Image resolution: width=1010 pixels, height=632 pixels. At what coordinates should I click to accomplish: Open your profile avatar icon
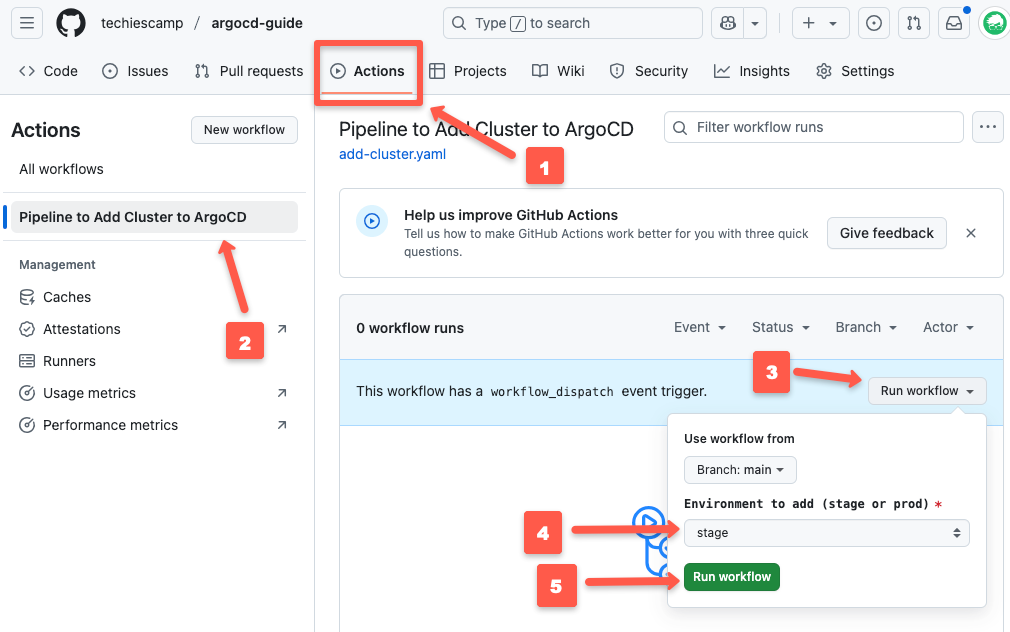(993, 22)
